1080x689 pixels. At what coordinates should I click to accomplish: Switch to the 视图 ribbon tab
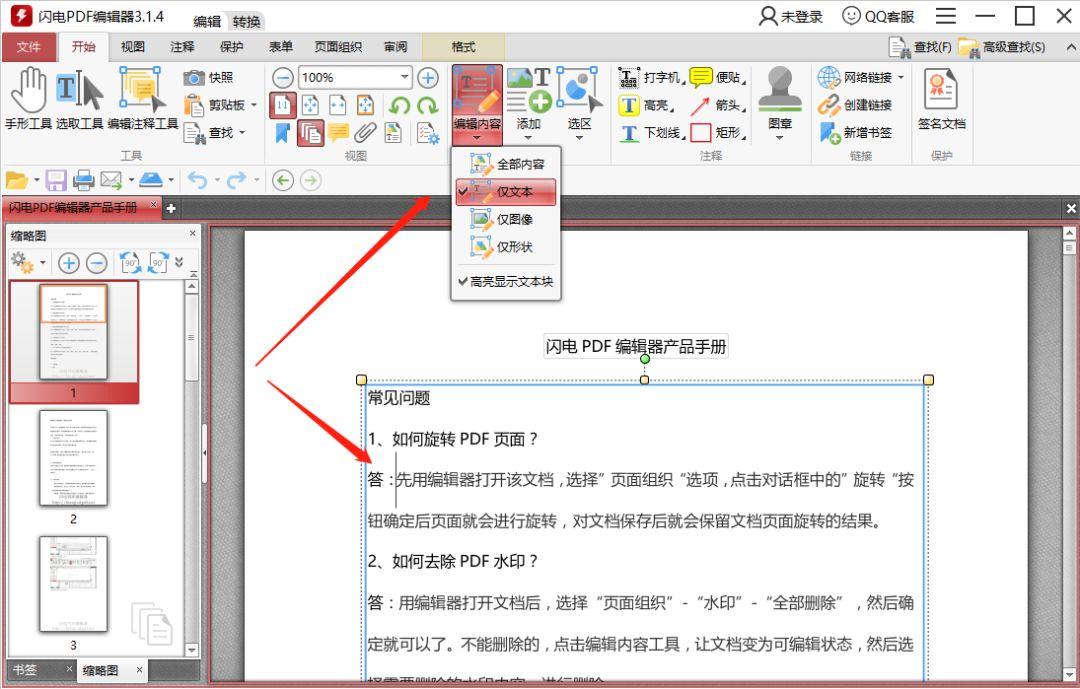click(x=133, y=47)
